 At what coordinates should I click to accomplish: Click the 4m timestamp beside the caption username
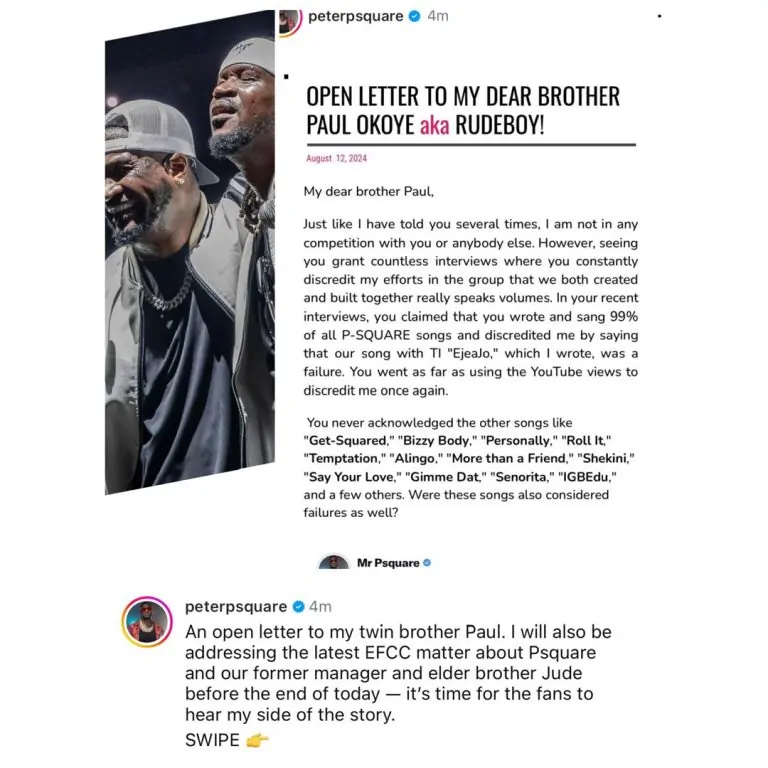coord(320,607)
